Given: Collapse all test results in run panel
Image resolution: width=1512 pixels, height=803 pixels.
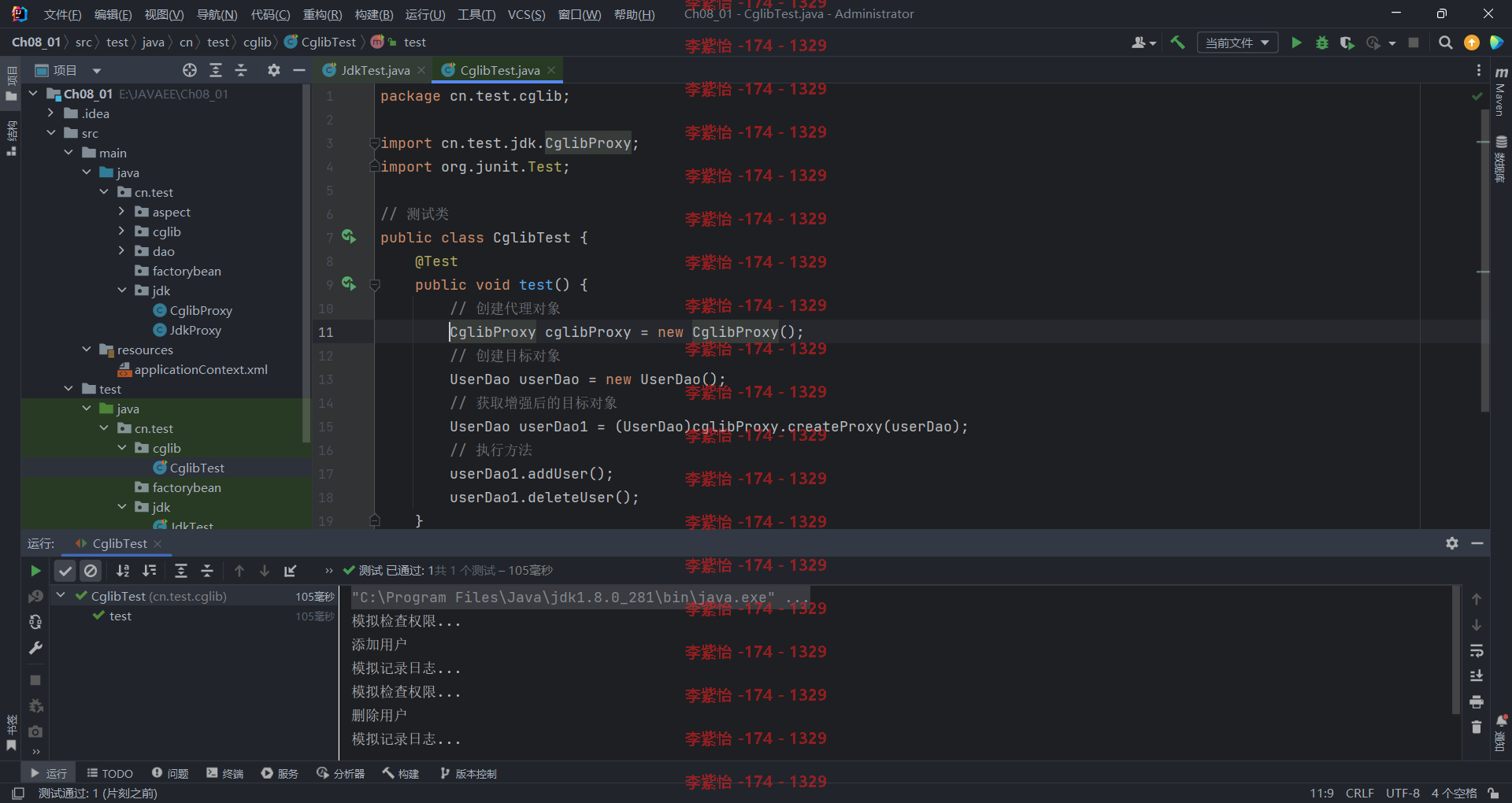Looking at the screenshot, I should click(x=207, y=571).
